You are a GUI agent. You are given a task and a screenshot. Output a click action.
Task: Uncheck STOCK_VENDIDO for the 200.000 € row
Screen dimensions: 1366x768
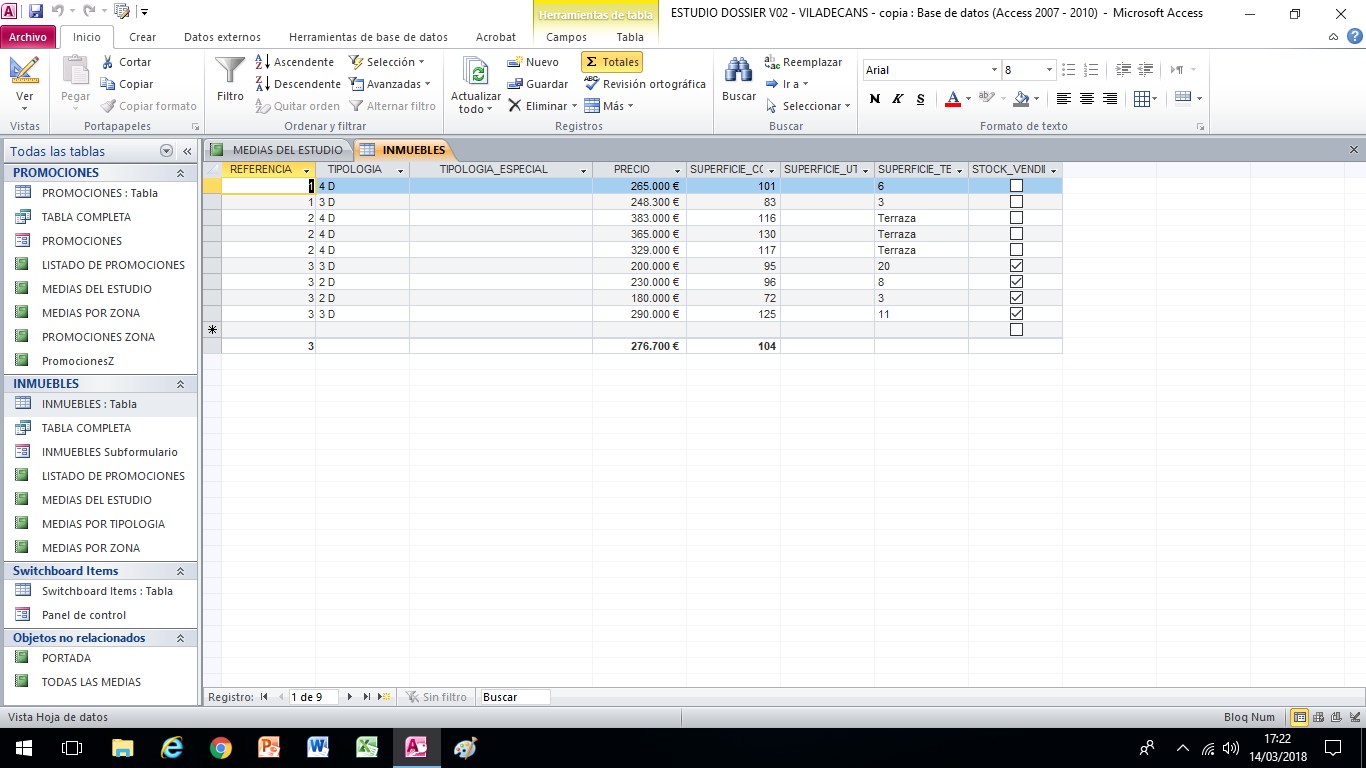click(1016, 266)
